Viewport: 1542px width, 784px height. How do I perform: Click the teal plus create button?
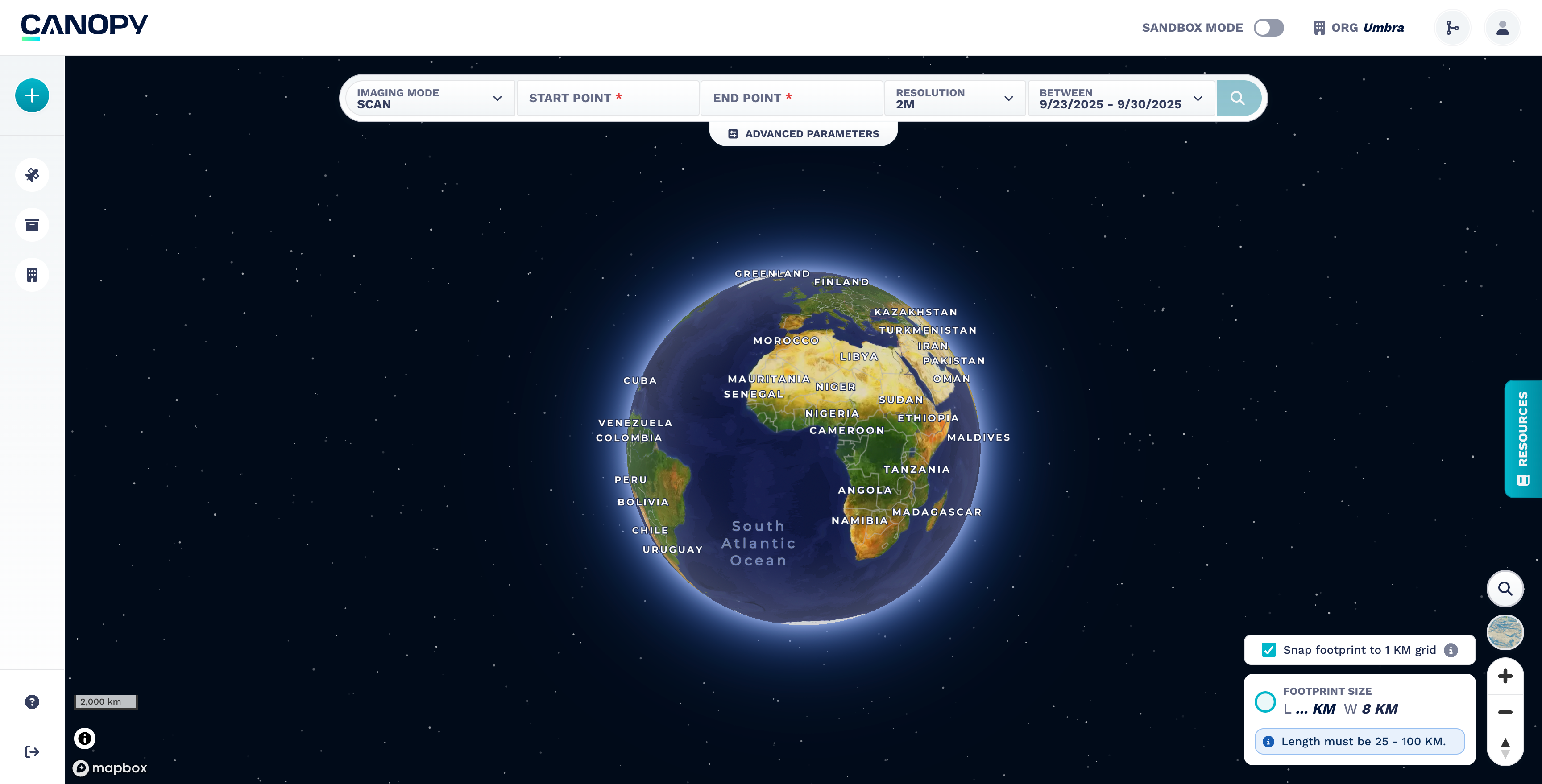pos(32,96)
